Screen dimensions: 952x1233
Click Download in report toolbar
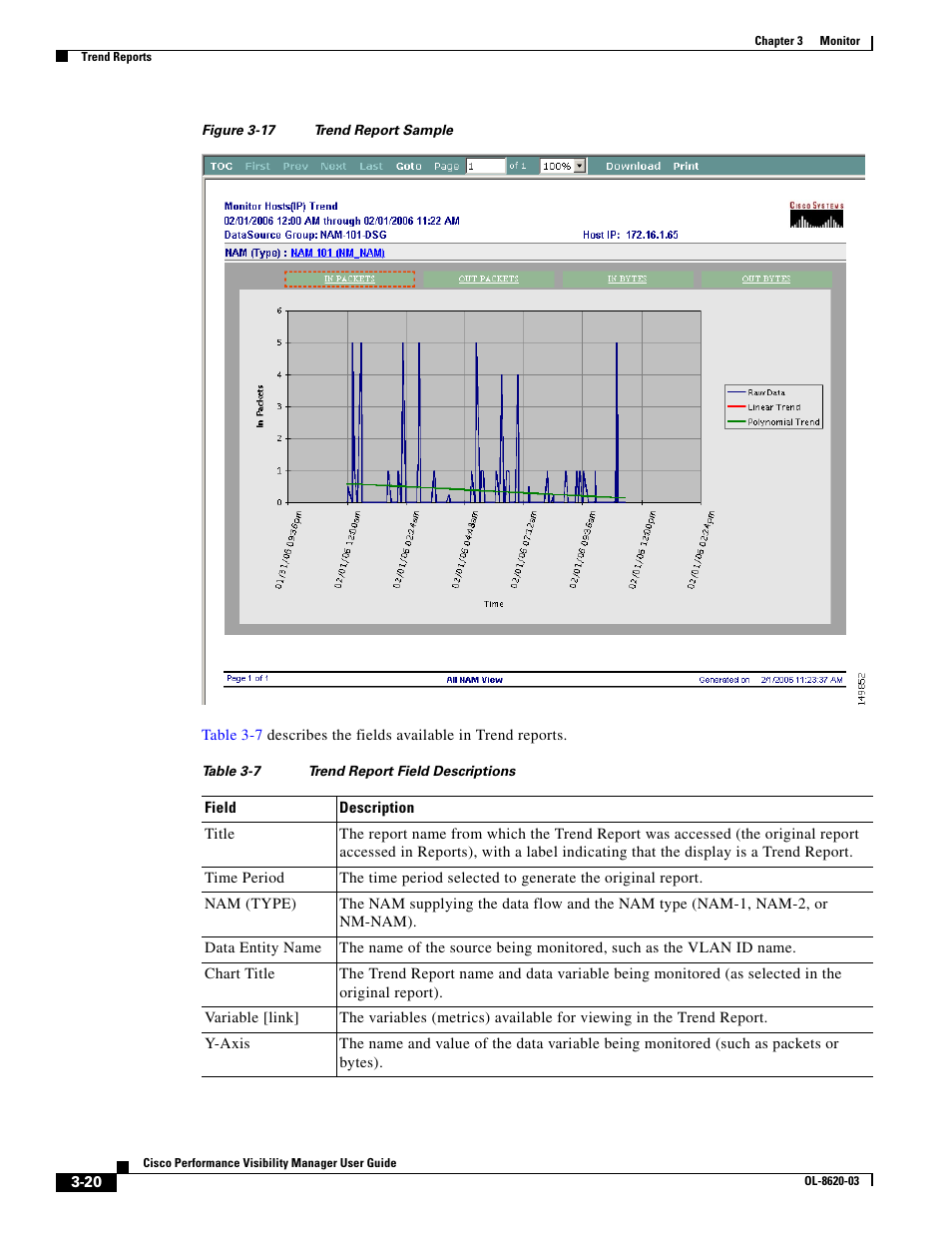(633, 167)
